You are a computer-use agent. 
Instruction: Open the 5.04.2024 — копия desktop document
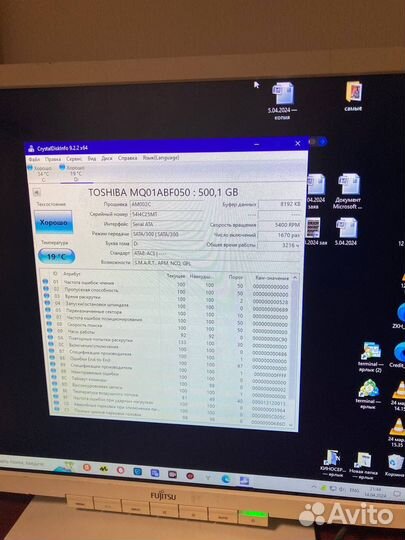click(x=283, y=101)
